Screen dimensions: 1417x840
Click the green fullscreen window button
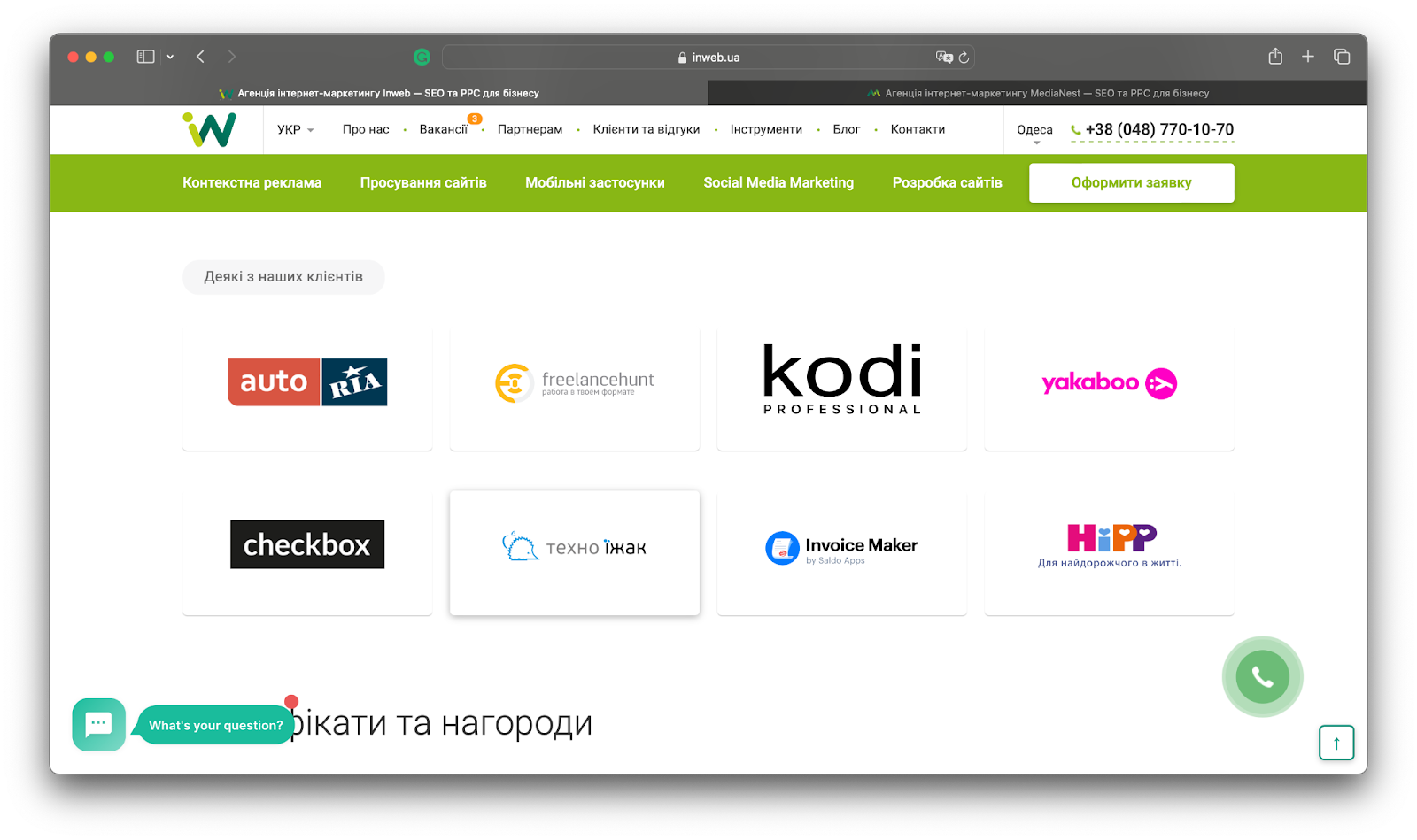click(x=109, y=57)
